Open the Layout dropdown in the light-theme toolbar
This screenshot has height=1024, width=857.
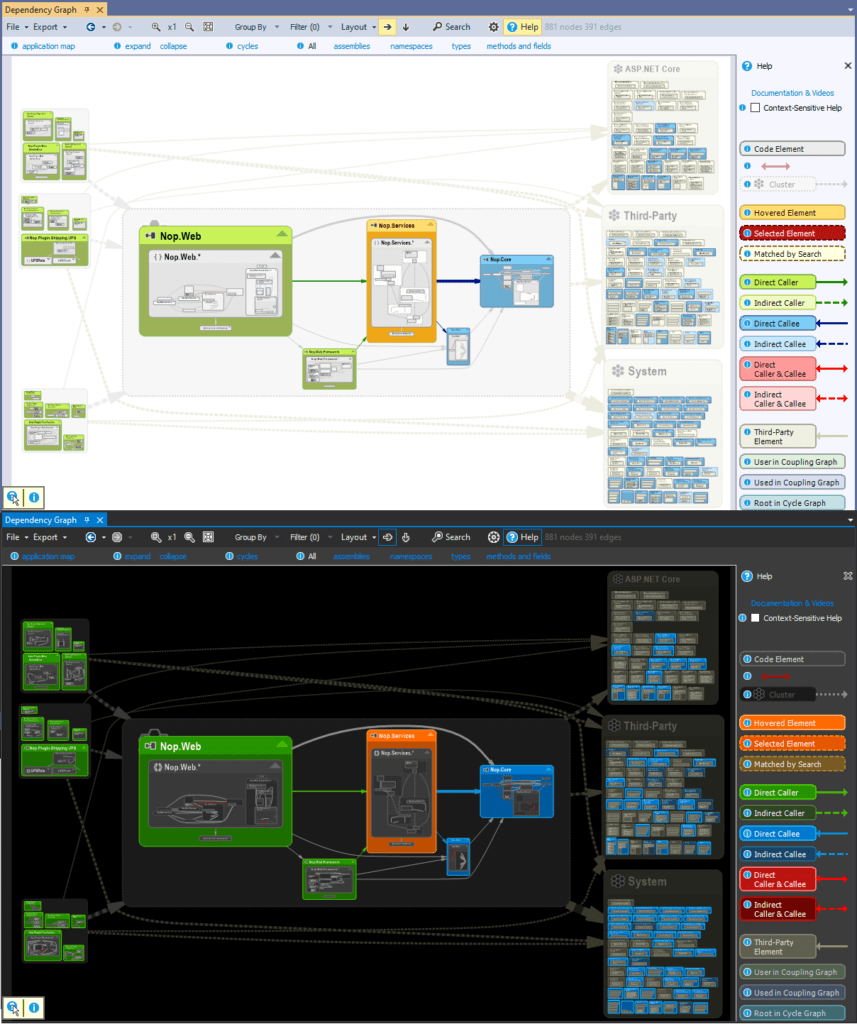(x=359, y=27)
